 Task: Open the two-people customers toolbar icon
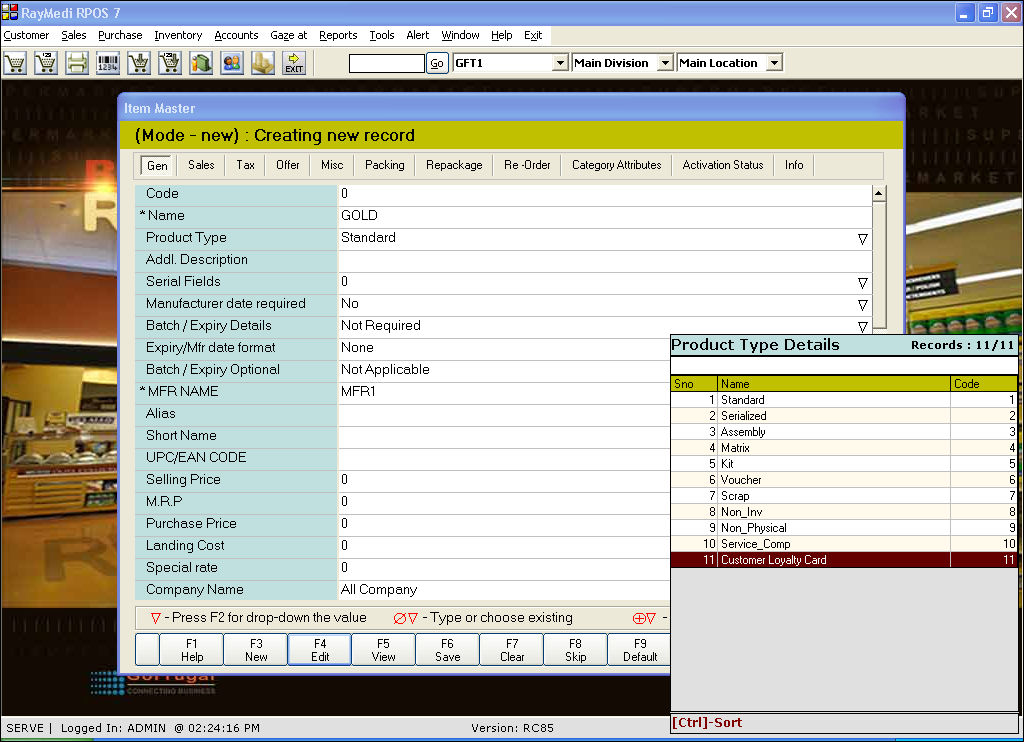click(232, 63)
